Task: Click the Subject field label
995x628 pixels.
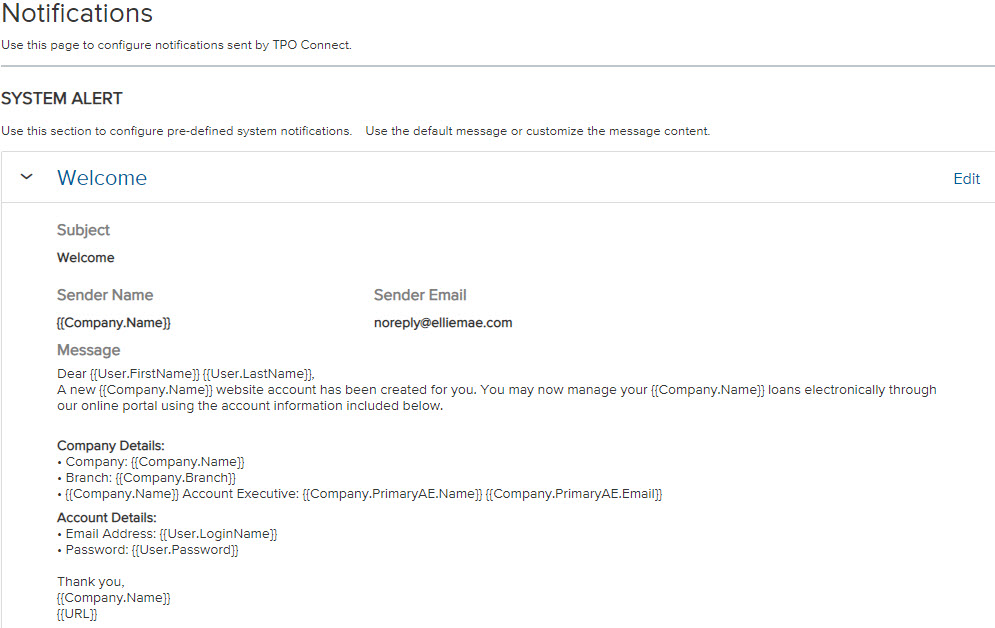Action: click(x=83, y=230)
